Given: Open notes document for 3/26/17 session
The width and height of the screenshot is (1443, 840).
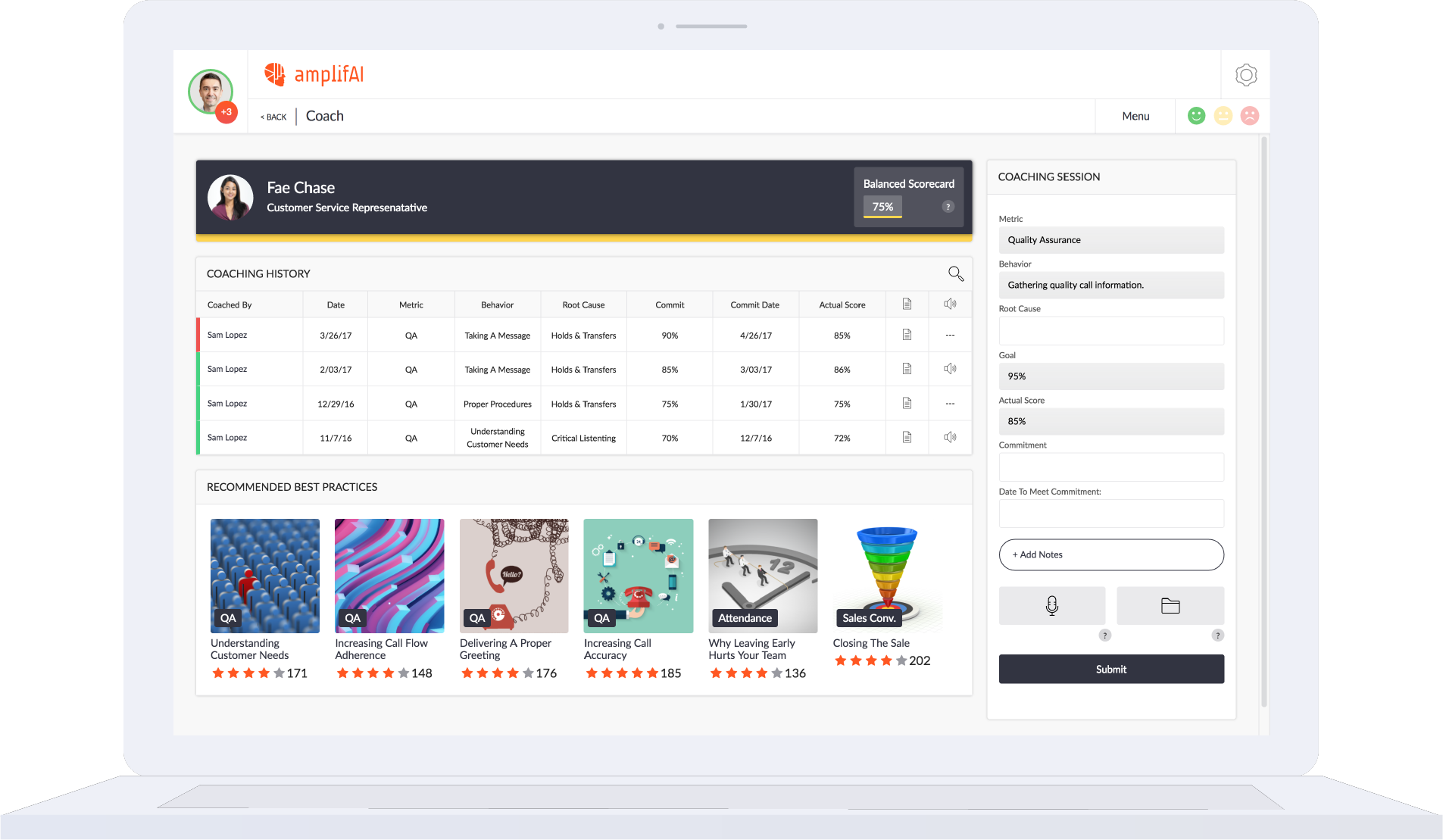Looking at the screenshot, I should point(907,335).
